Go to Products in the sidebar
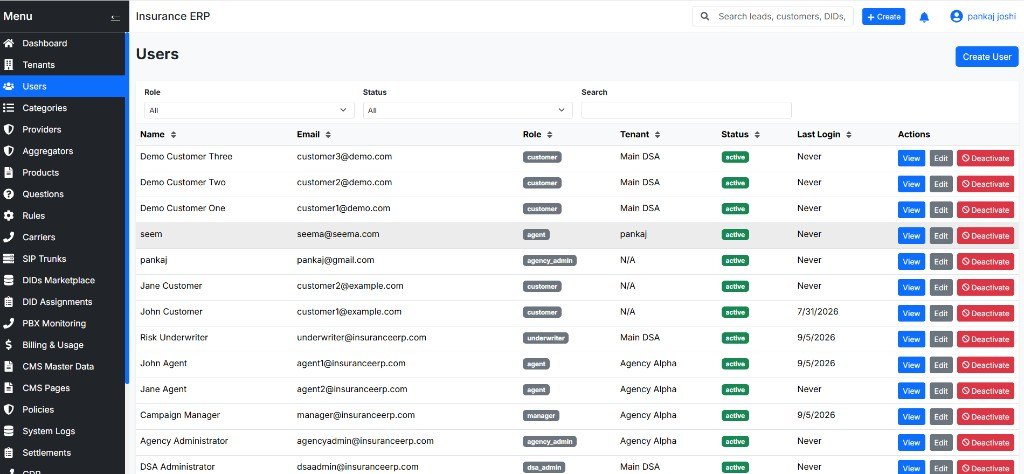1024x474 pixels. tap(63, 172)
